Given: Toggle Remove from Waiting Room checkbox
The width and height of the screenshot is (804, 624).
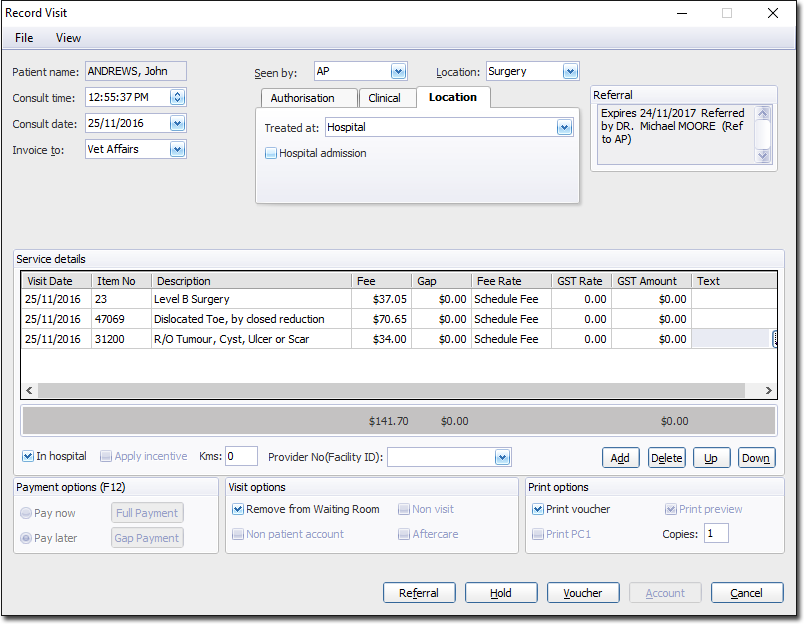Looking at the screenshot, I should 238,510.
